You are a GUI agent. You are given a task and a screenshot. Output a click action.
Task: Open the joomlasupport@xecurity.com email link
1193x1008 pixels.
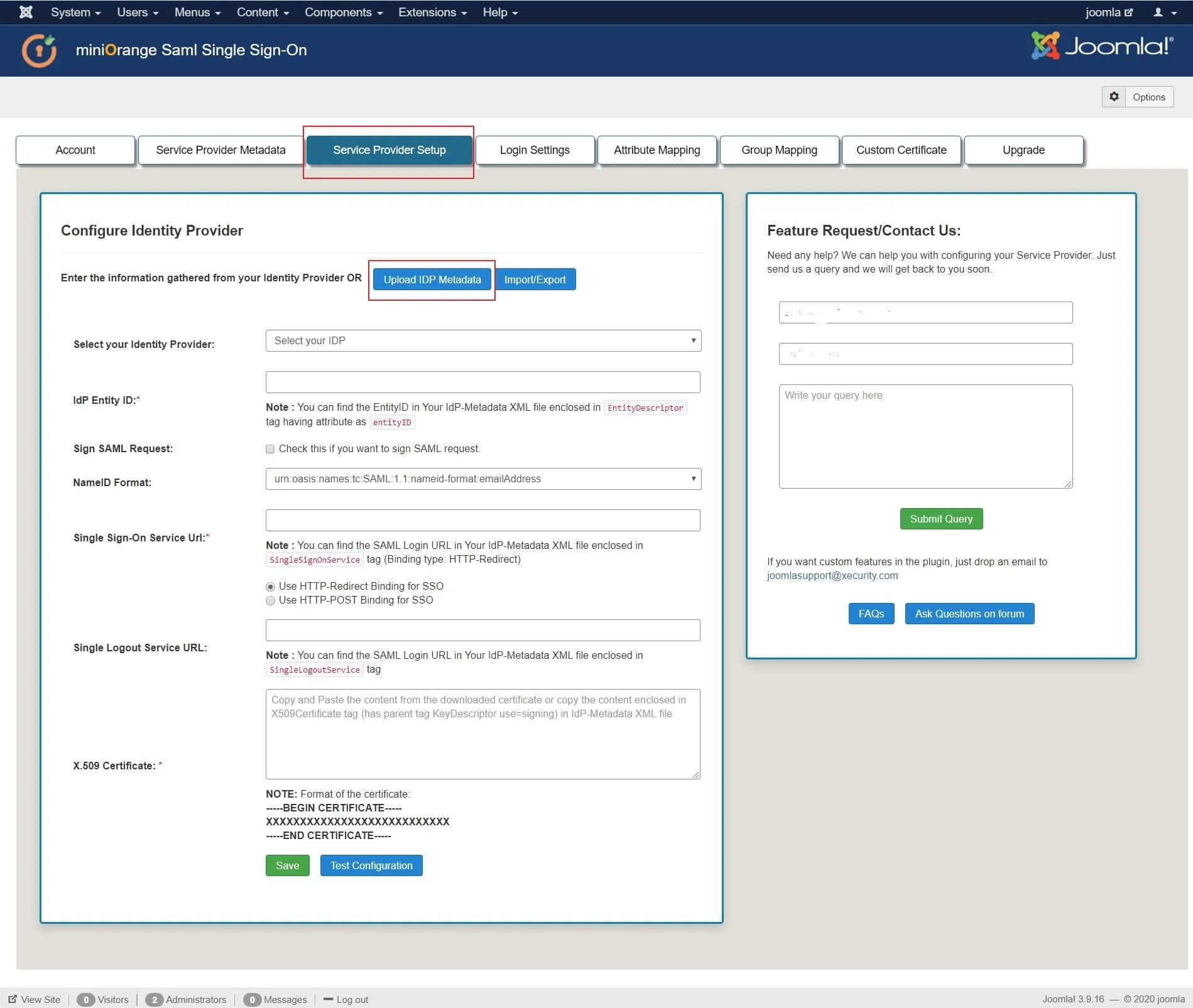pyautogui.click(x=832, y=575)
